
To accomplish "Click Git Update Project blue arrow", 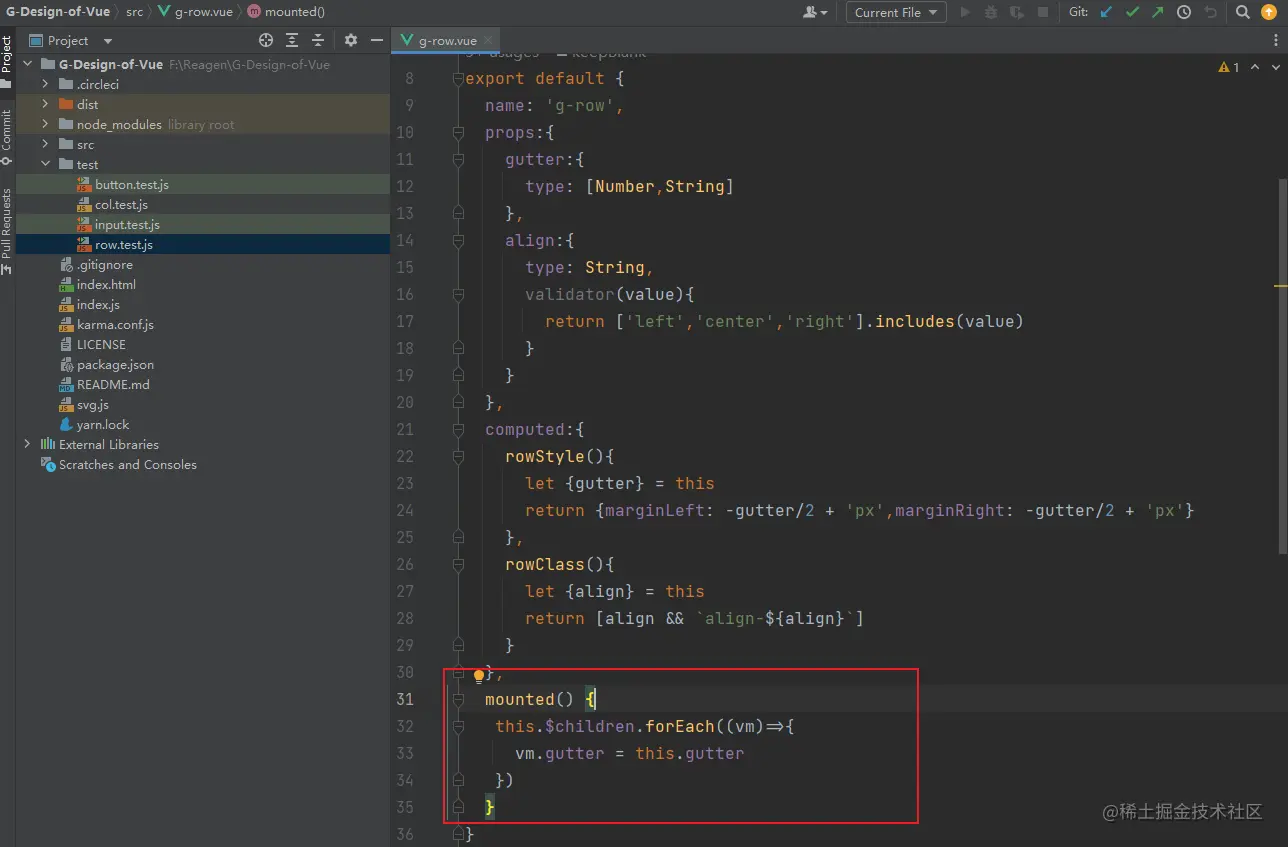I will (x=1106, y=12).
